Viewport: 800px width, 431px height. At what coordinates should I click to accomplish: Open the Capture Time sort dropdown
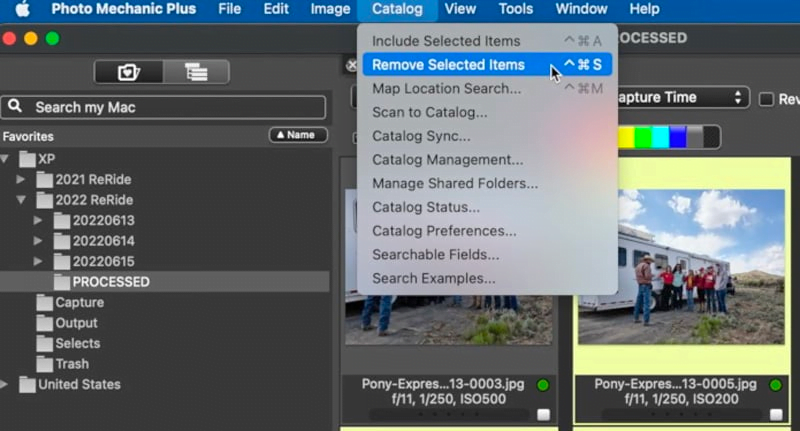click(x=683, y=97)
